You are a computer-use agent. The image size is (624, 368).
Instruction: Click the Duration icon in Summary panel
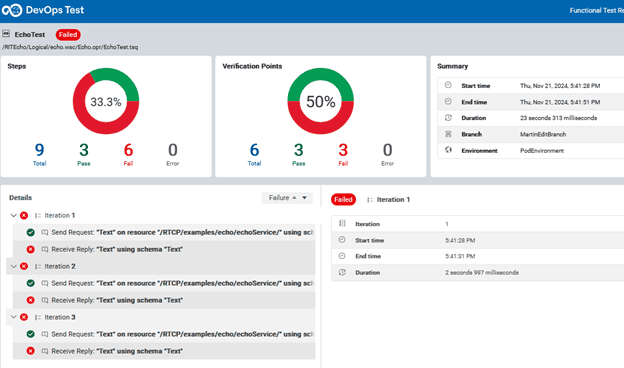(x=448, y=118)
